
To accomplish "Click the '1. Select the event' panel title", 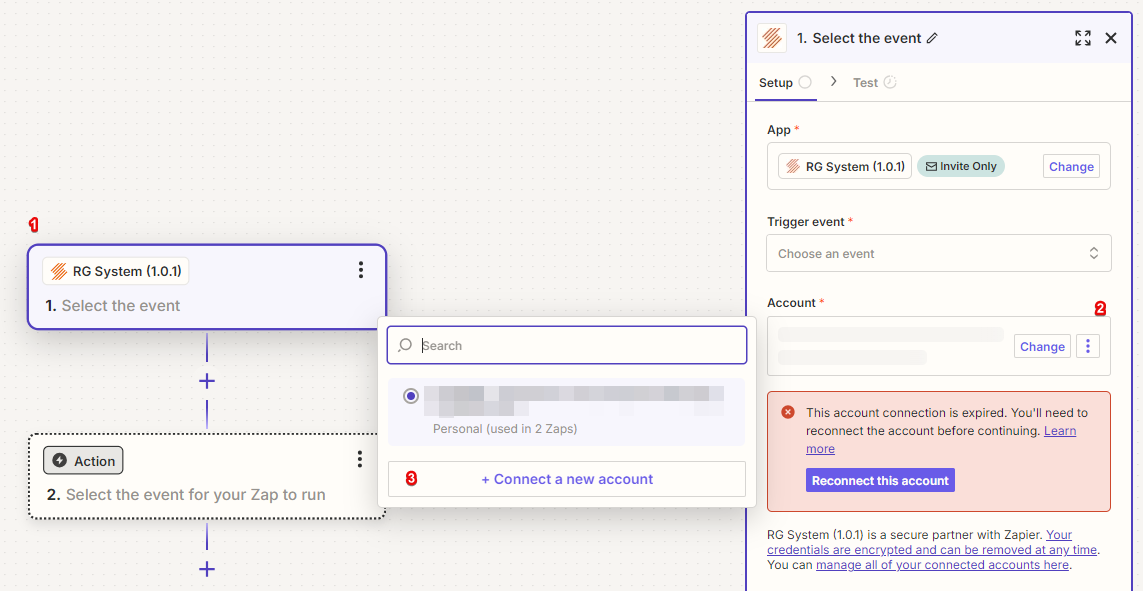I will coord(859,39).
